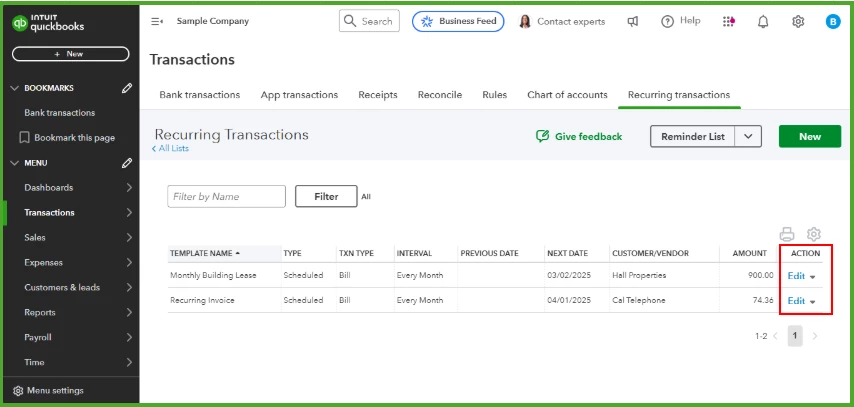Follow the All Lists link
The image size is (854, 407).
[170, 148]
